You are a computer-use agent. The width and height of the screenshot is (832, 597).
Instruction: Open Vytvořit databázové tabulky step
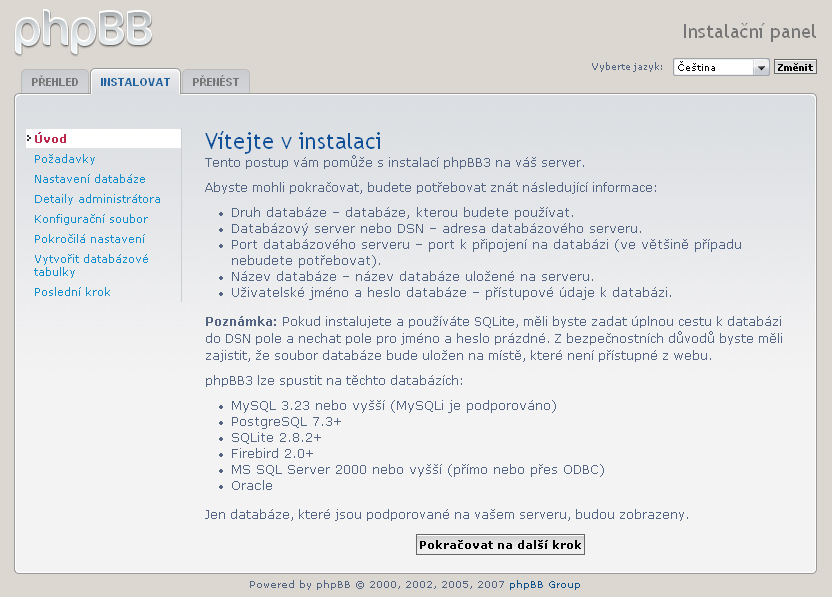[91, 265]
